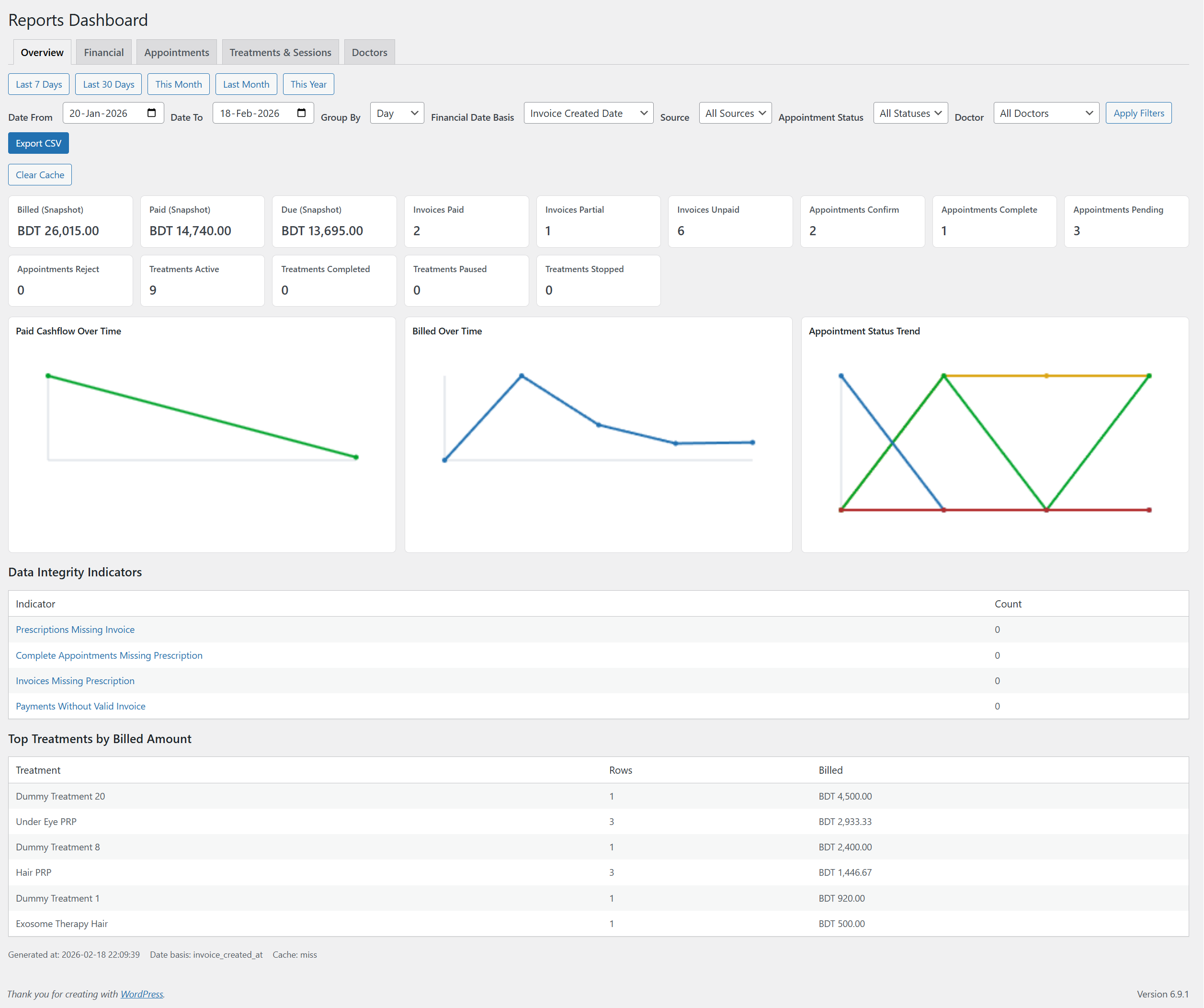Open the Date To calendar picker icon
This screenshot has width=1204, height=1008.
tap(302, 113)
